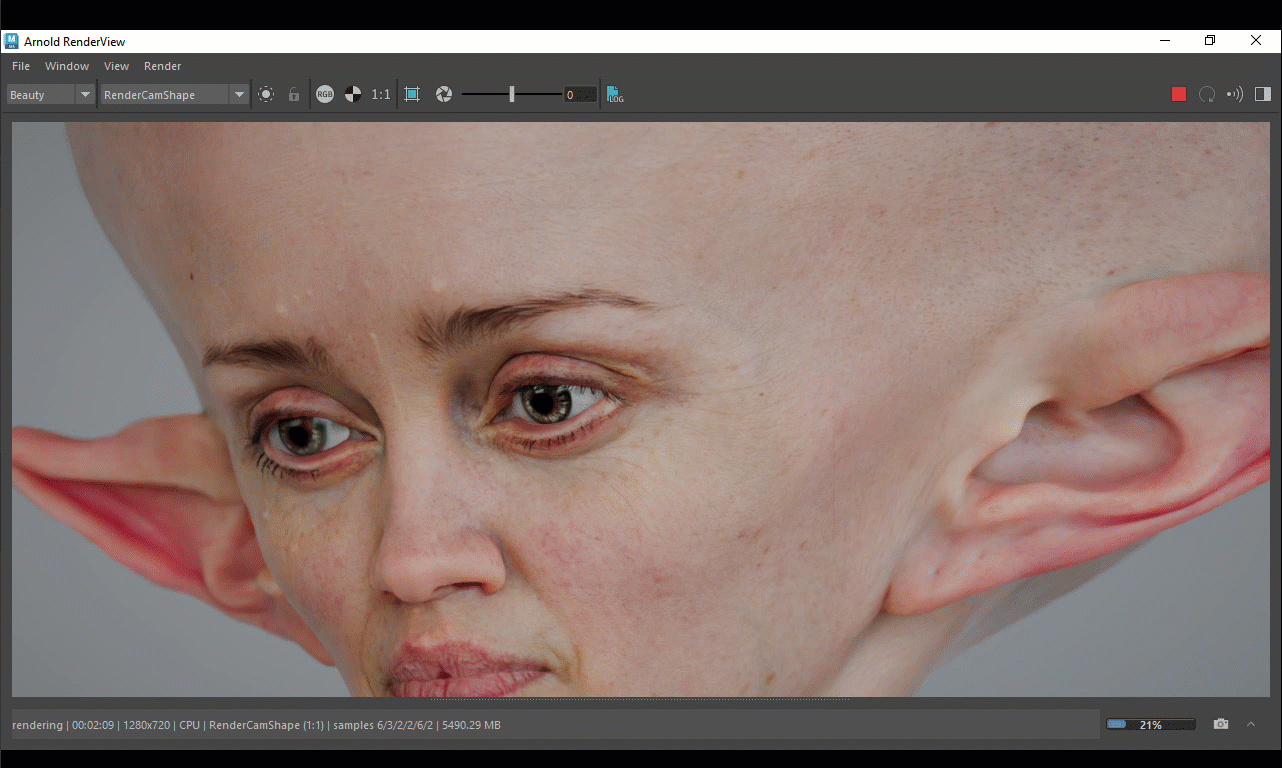The height and width of the screenshot is (768, 1282).
Task: Stop the render with the red square
Action: (x=1178, y=94)
